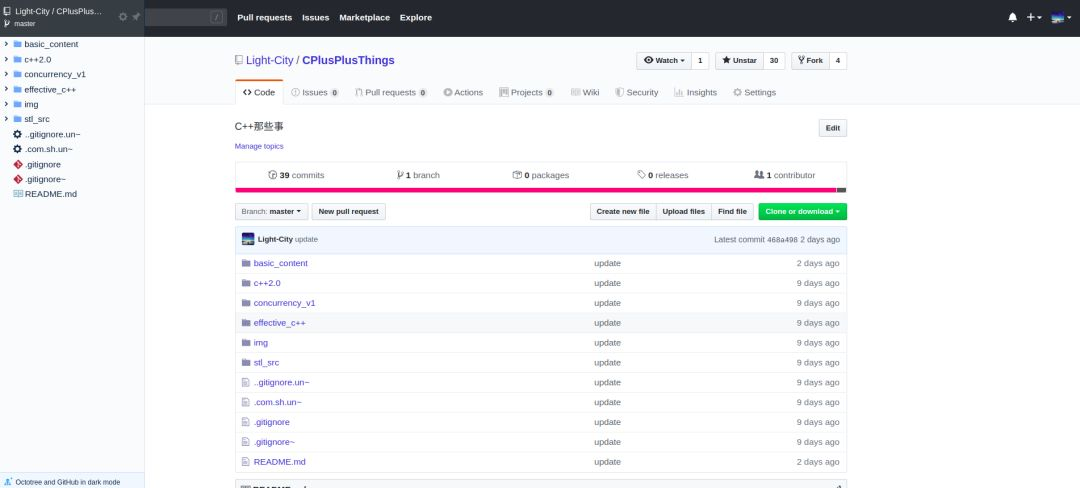Open the Branch: master dropdown

coord(271,212)
